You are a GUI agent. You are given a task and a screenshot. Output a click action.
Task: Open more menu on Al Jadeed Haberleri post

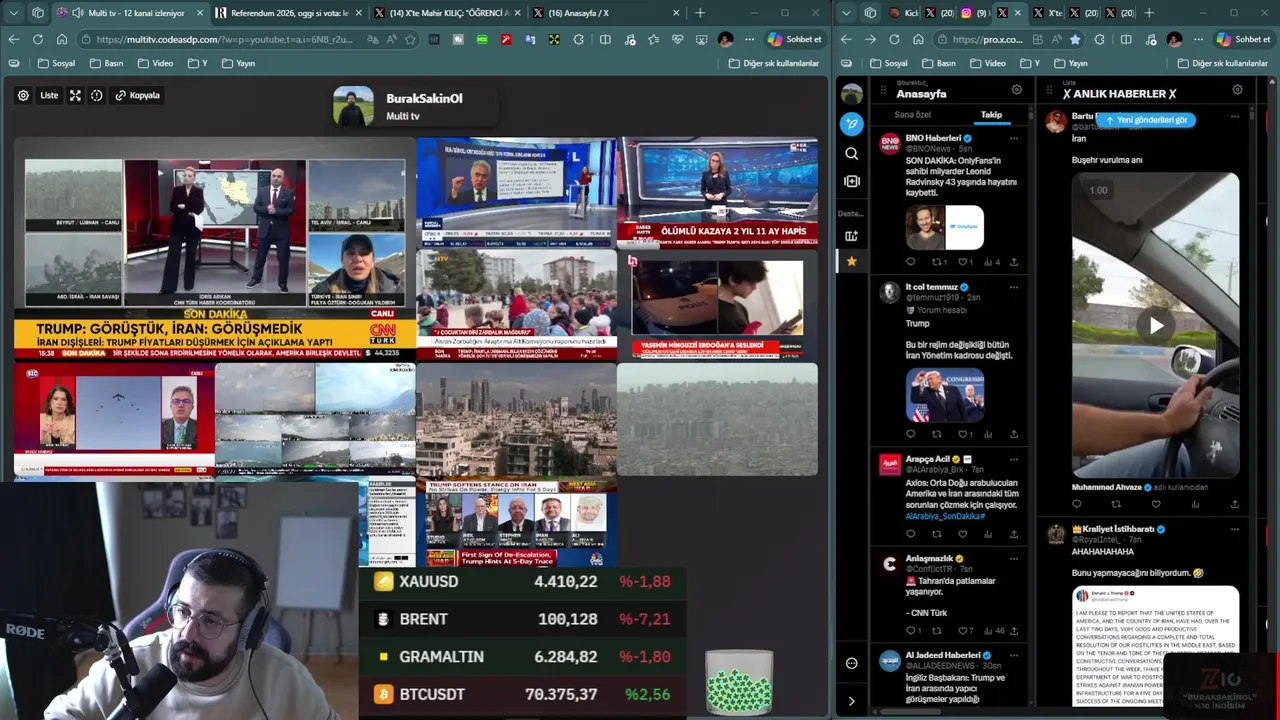click(x=1014, y=655)
